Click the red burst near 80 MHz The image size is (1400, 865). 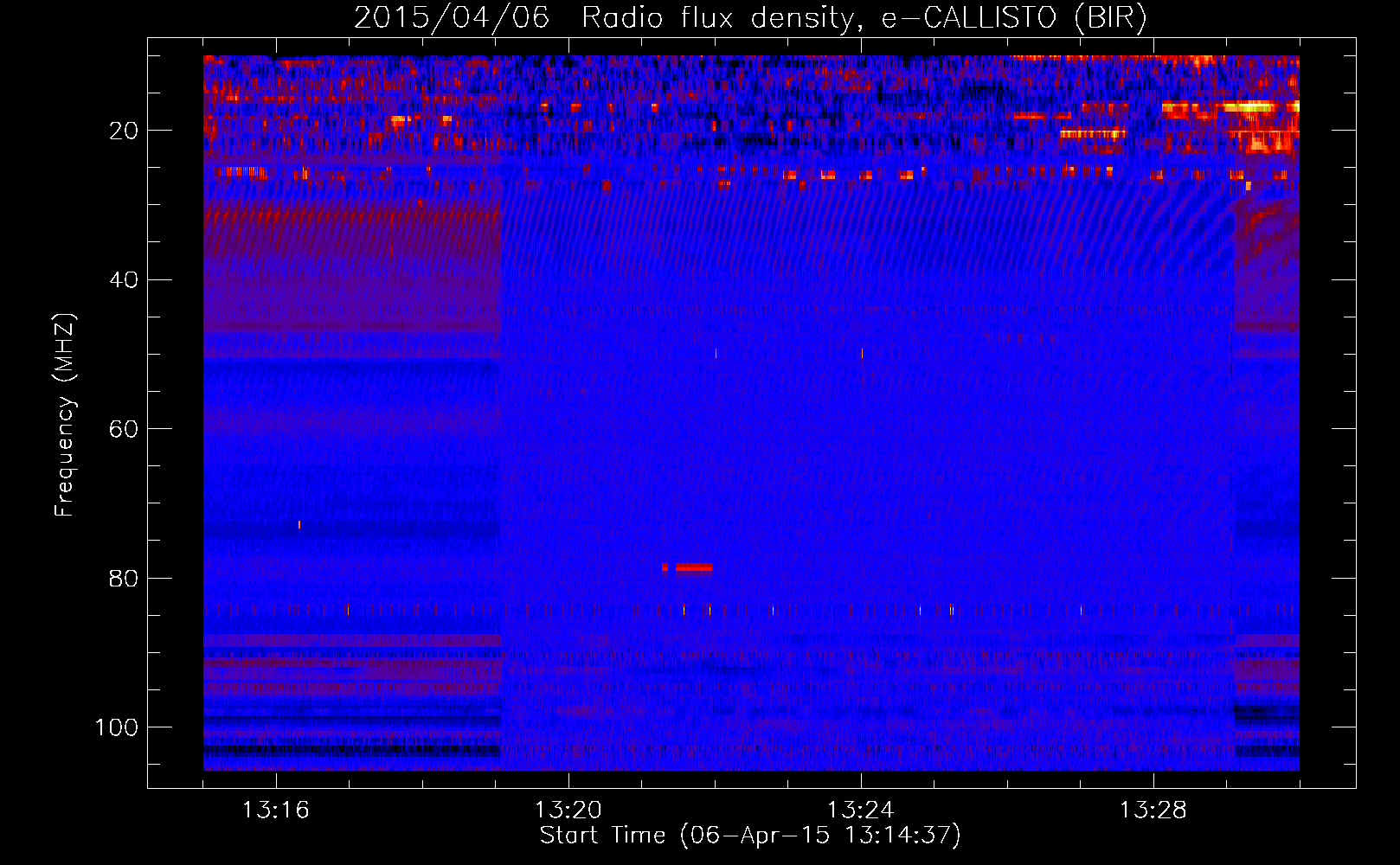point(693,568)
